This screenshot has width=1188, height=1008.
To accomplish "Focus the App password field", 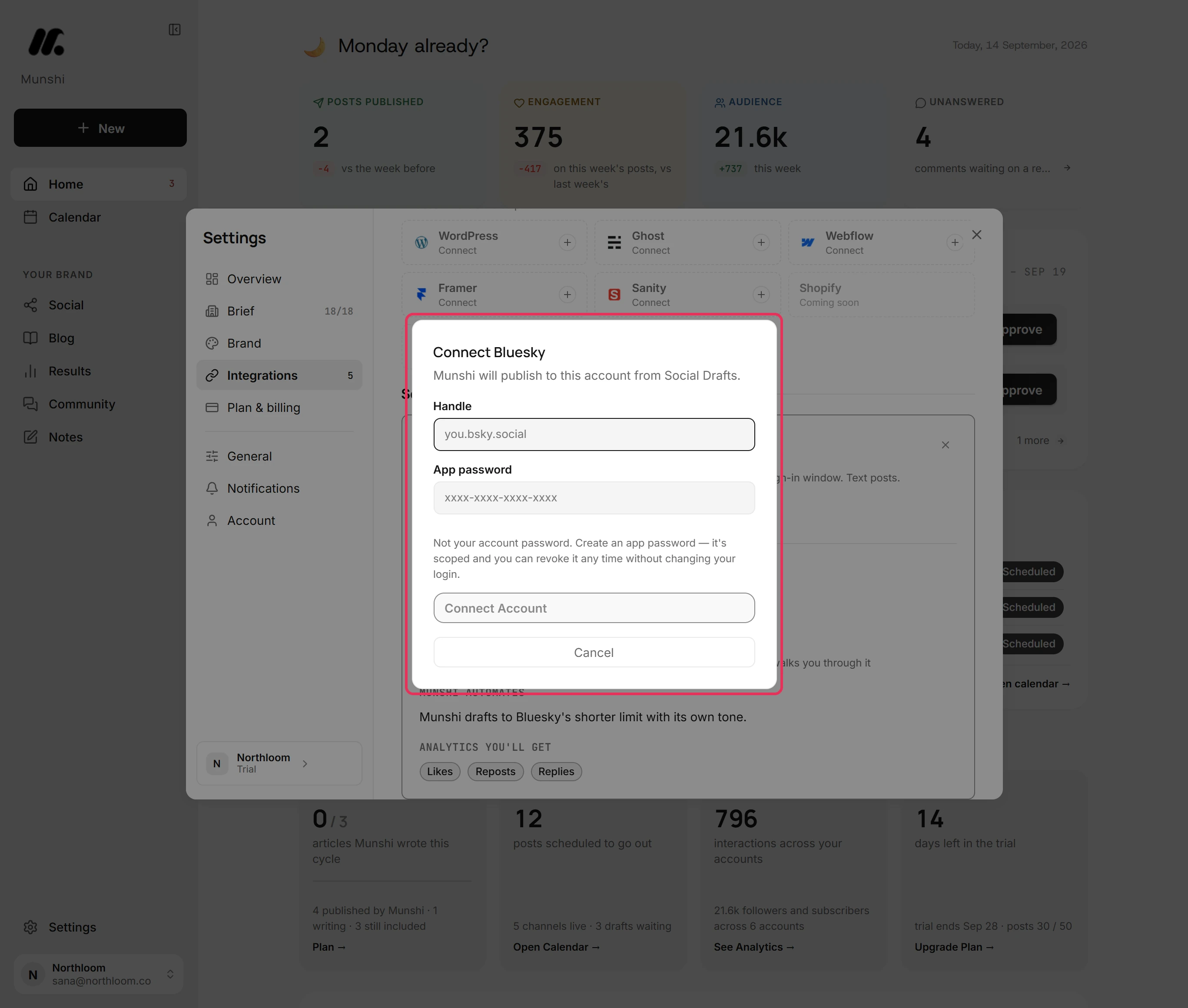I will pos(594,498).
